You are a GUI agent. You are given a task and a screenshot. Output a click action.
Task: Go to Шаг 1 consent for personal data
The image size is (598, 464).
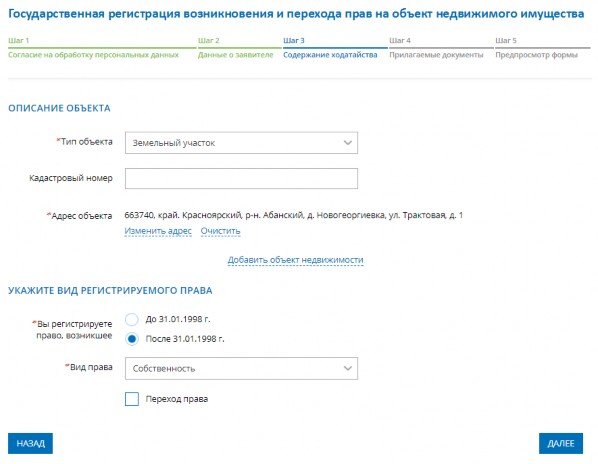[94, 48]
